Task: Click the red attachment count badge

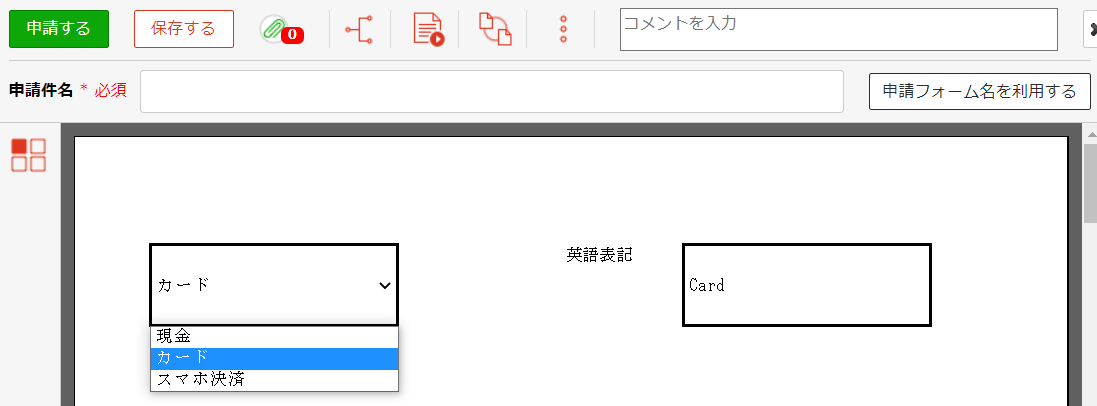Action: [x=292, y=36]
